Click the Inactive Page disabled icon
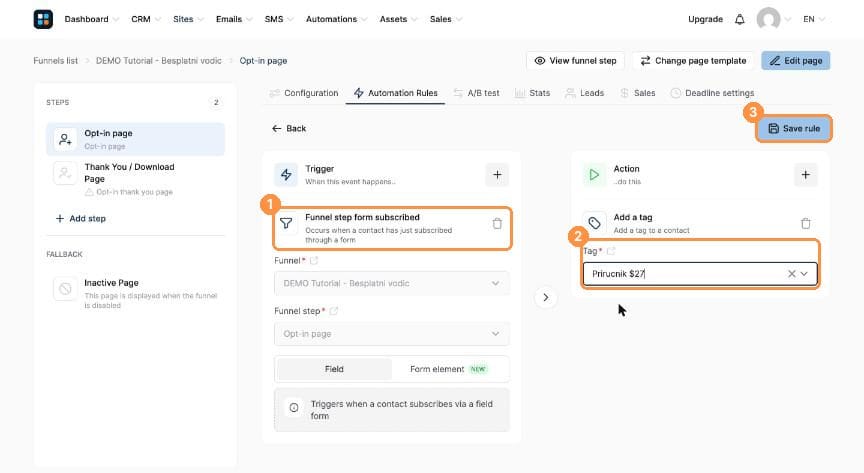The image size is (864, 473). pyautogui.click(x=65, y=289)
